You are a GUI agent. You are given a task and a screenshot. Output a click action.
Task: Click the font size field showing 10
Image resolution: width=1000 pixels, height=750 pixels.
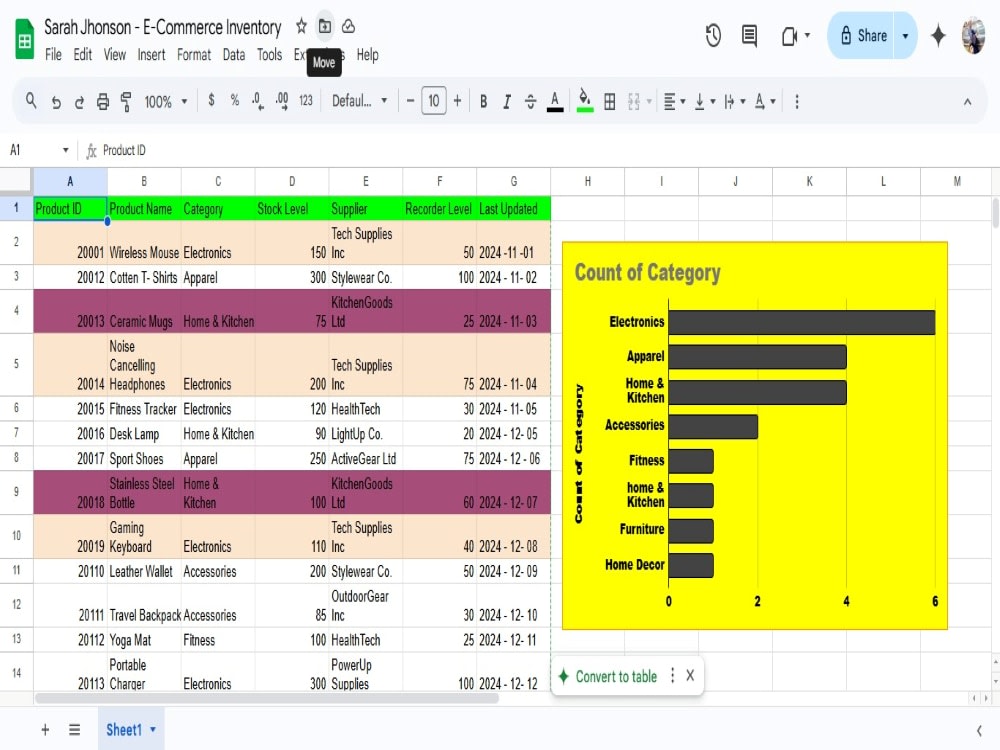tap(434, 101)
